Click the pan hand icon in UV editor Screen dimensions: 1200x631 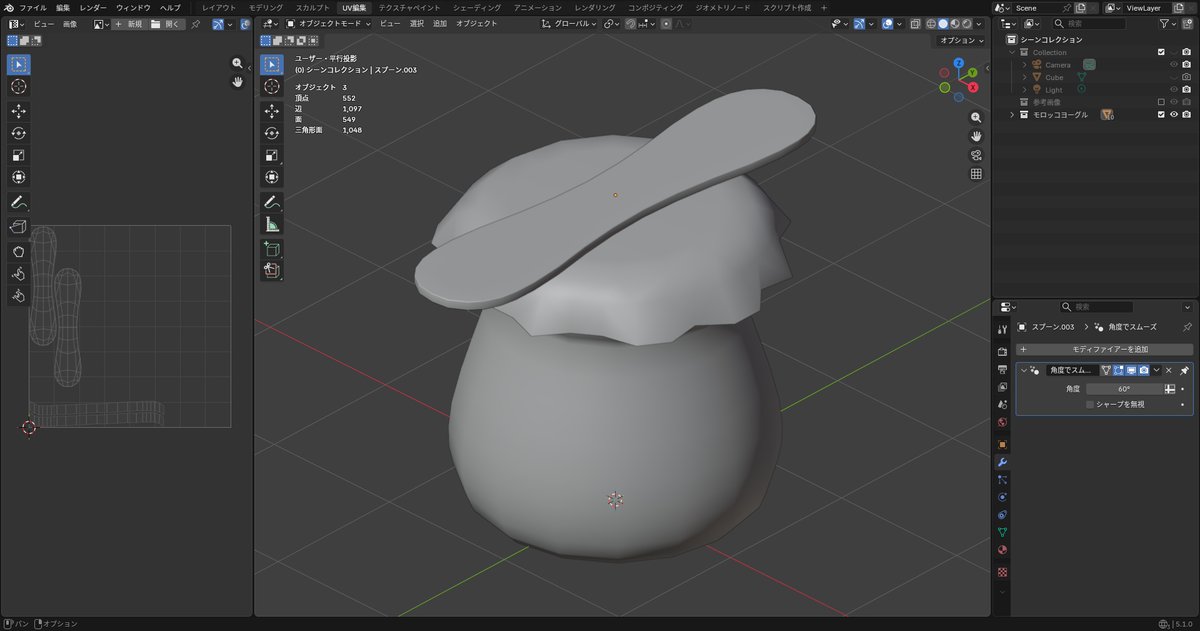coord(237,82)
